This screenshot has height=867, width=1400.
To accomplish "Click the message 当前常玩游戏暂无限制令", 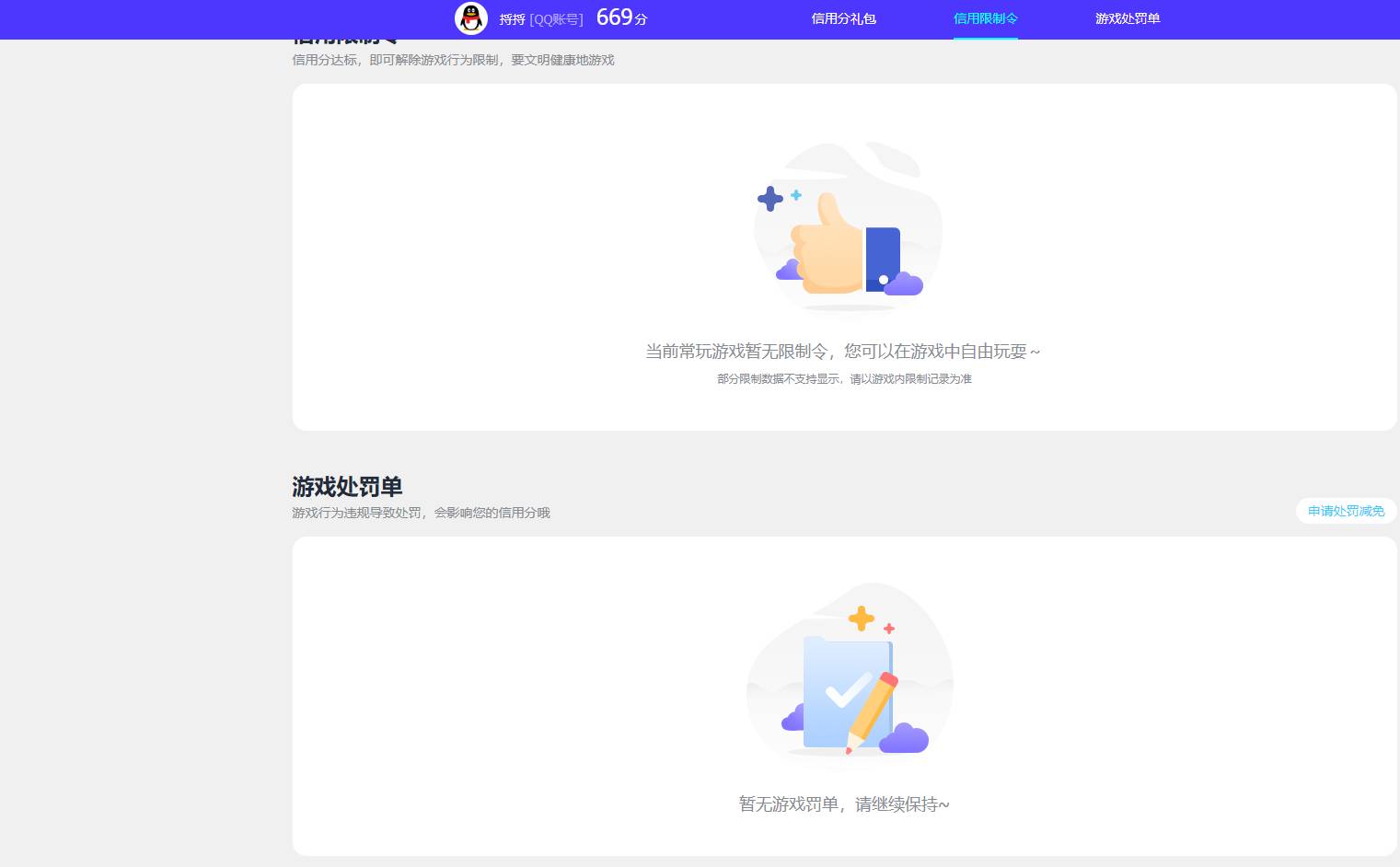I will 843,352.
